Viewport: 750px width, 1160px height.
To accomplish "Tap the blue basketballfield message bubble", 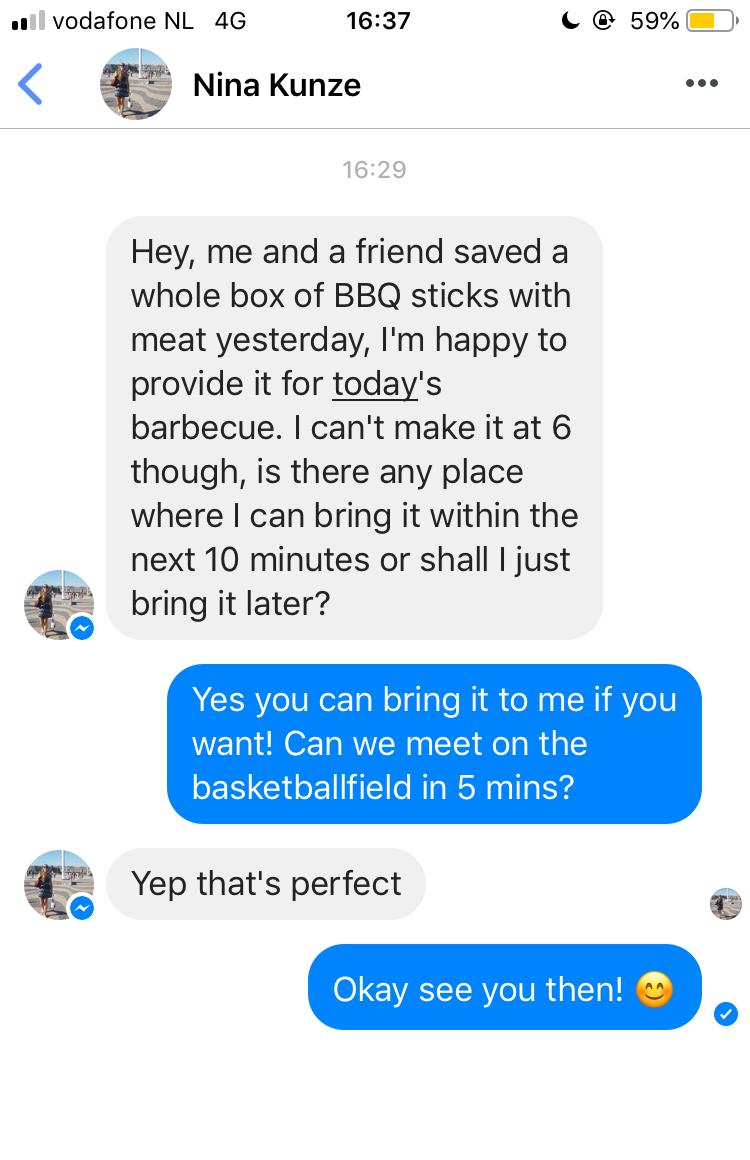I will [x=434, y=744].
